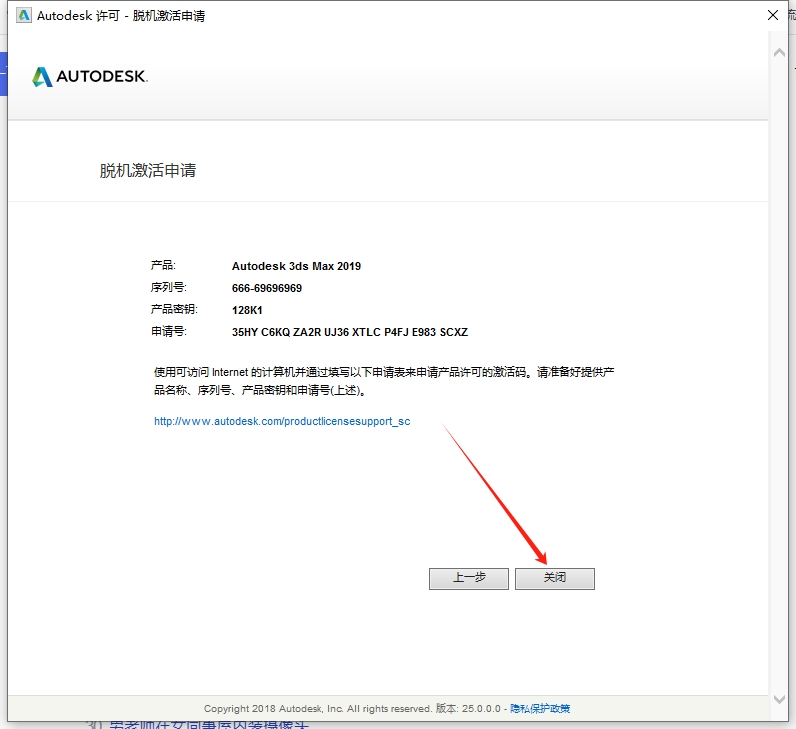Screen dimensions: 796x729
Task: Click the AUTODESK logo in header
Action: pos(89,77)
